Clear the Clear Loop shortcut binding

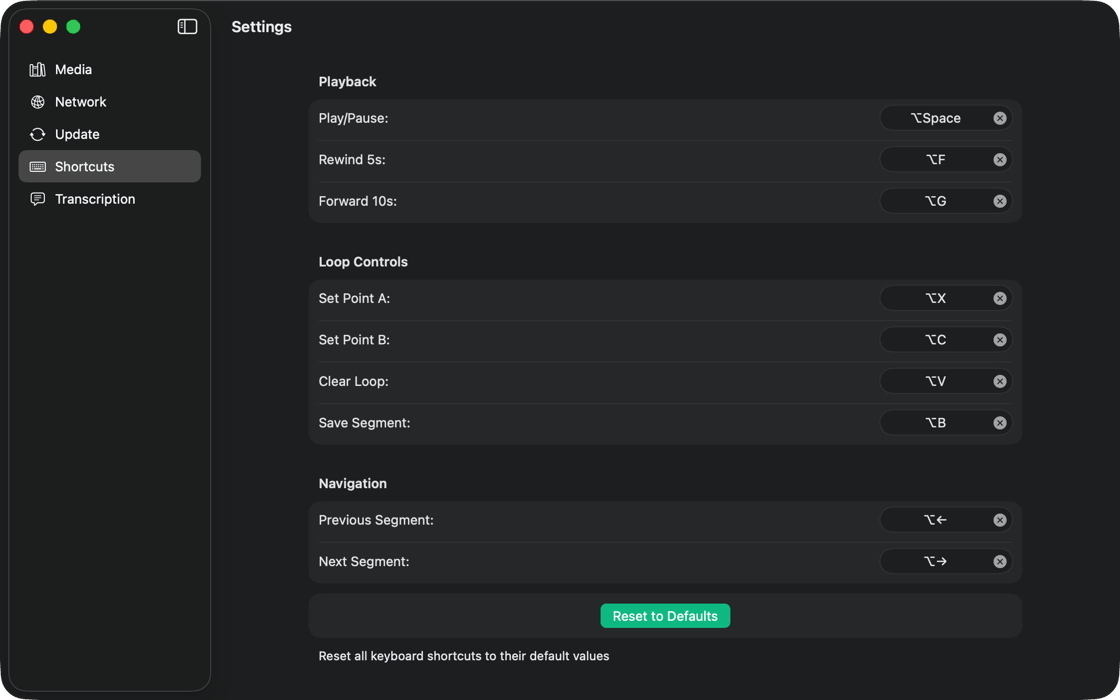[999, 381]
